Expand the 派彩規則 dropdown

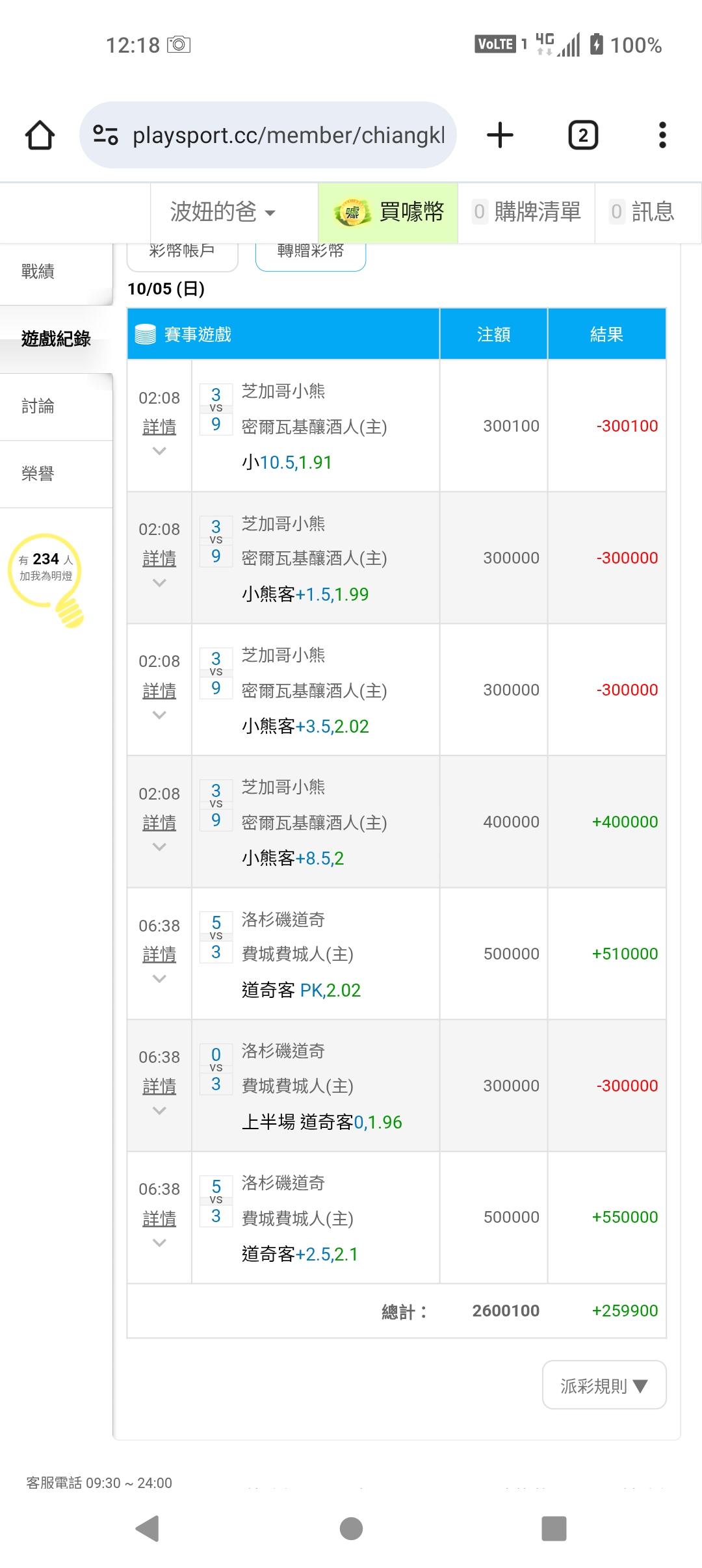[604, 1386]
